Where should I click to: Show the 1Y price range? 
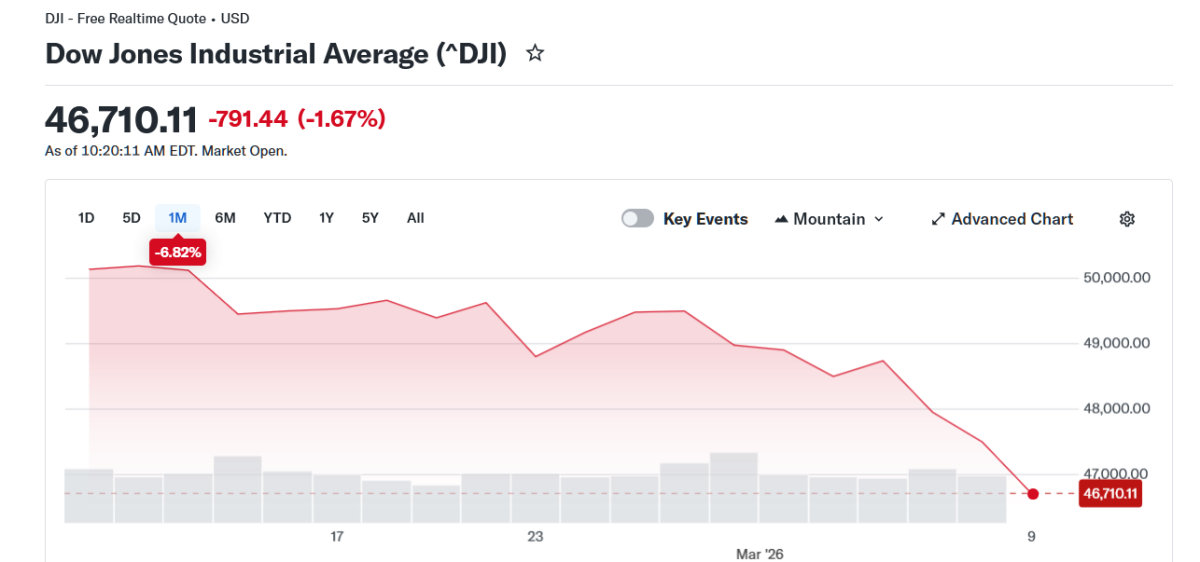tap(326, 218)
